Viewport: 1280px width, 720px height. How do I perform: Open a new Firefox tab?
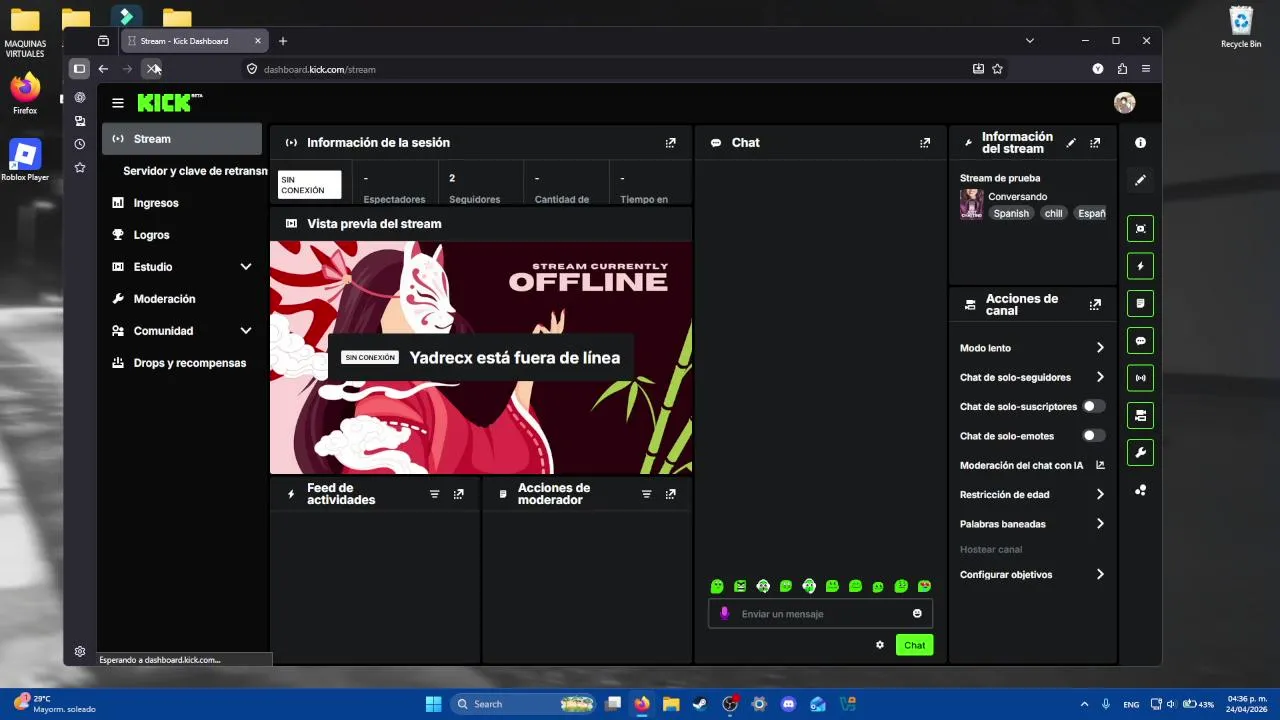[283, 41]
